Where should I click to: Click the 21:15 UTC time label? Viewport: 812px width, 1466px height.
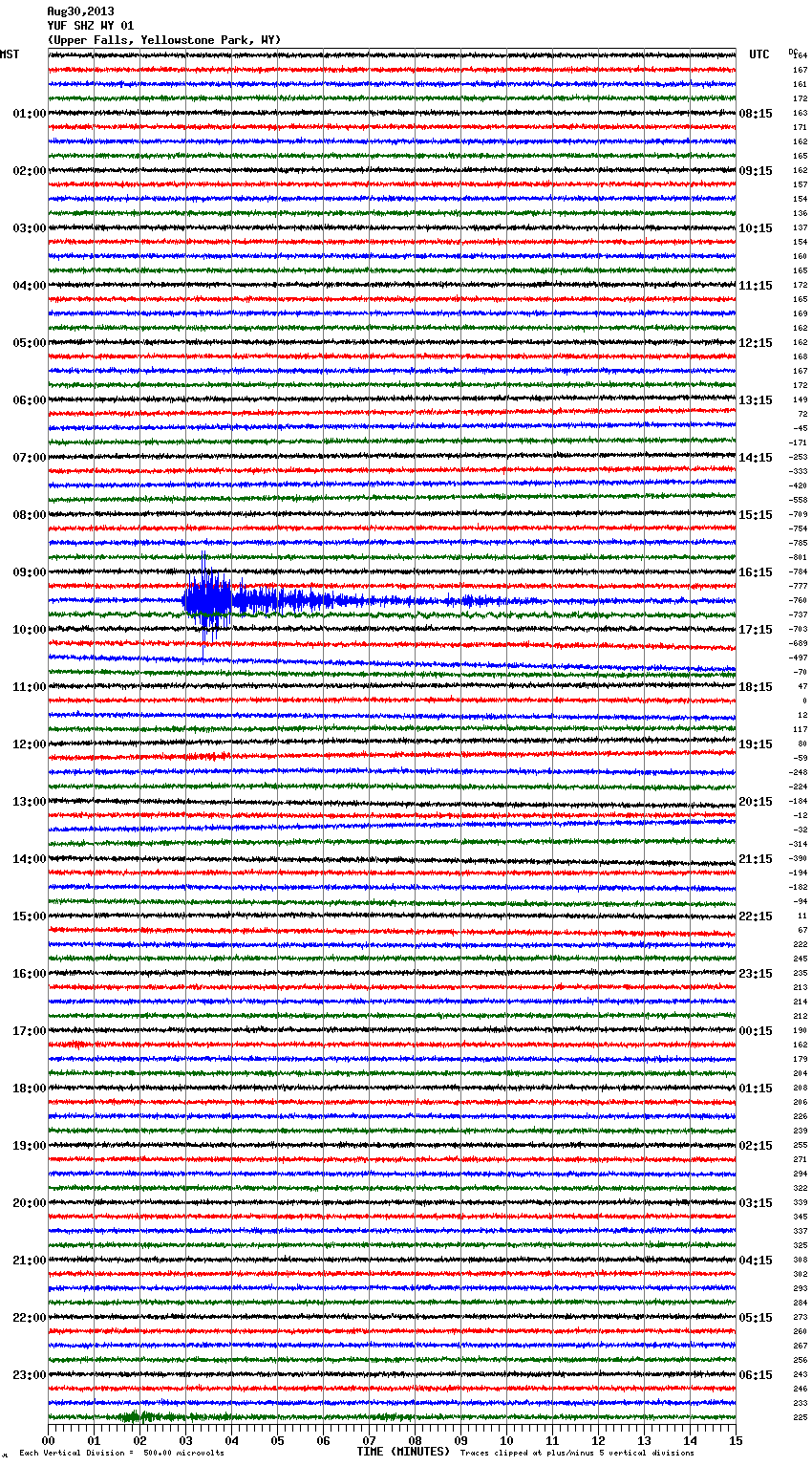tap(756, 859)
